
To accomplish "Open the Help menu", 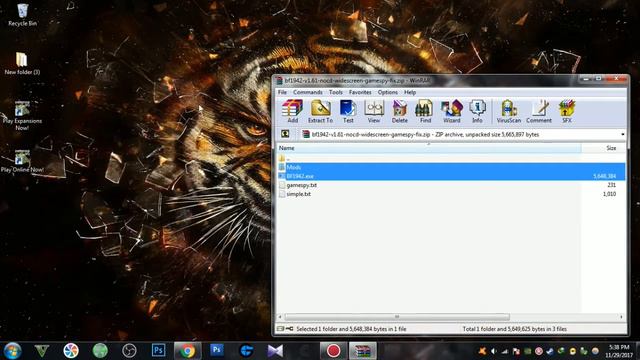I will coord(410,92).
